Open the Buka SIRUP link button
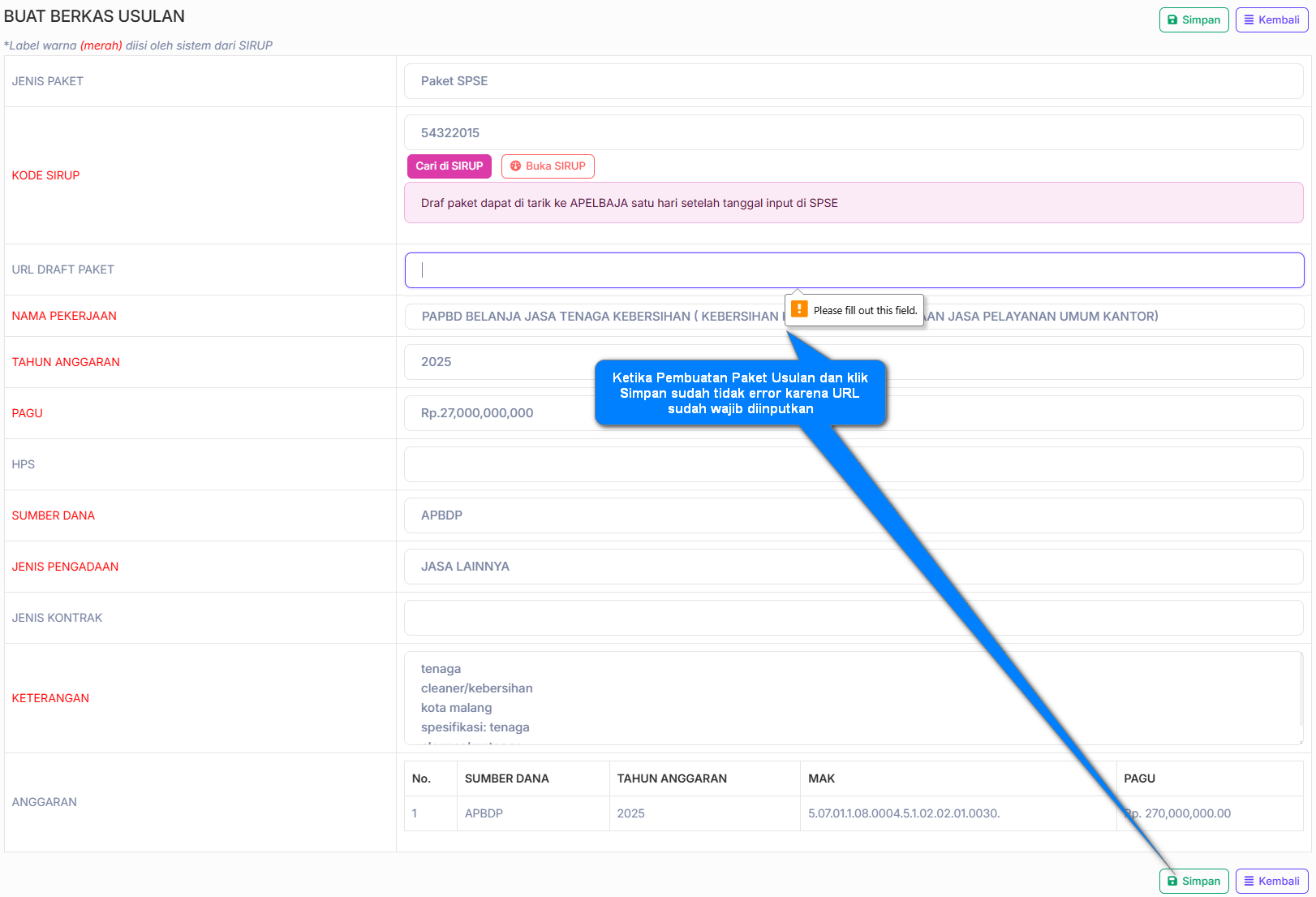 click(548, 166)
